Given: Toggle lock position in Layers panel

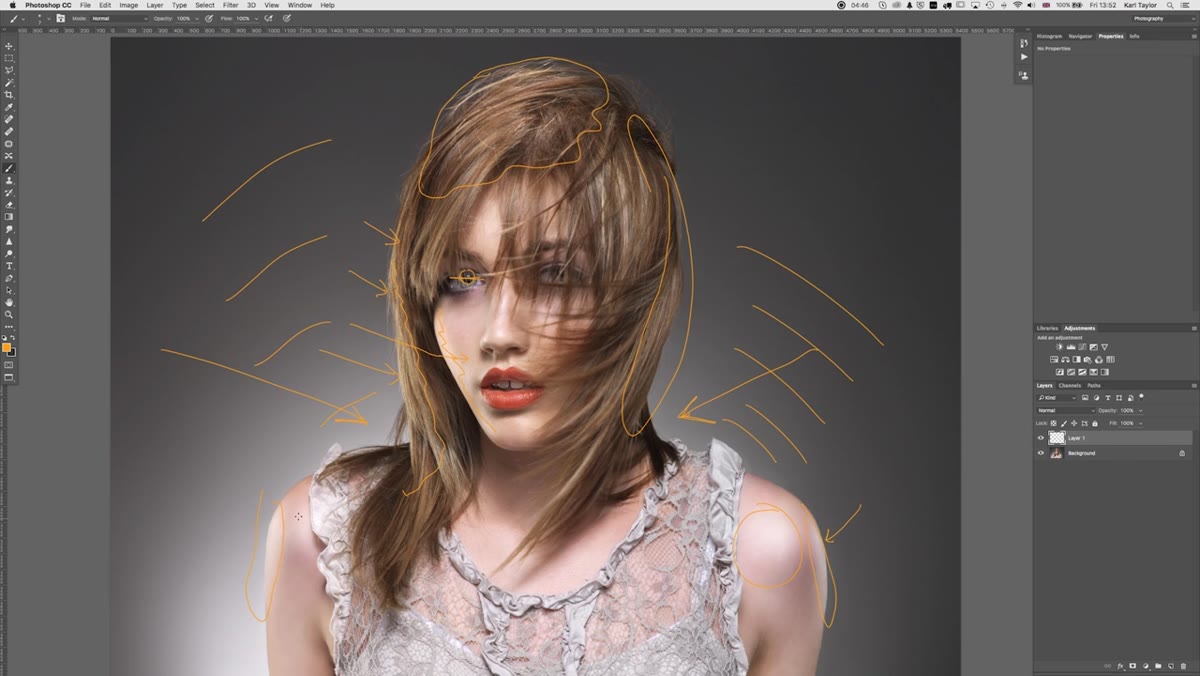Looking at the screenshot, I should tap(1074, 423).
